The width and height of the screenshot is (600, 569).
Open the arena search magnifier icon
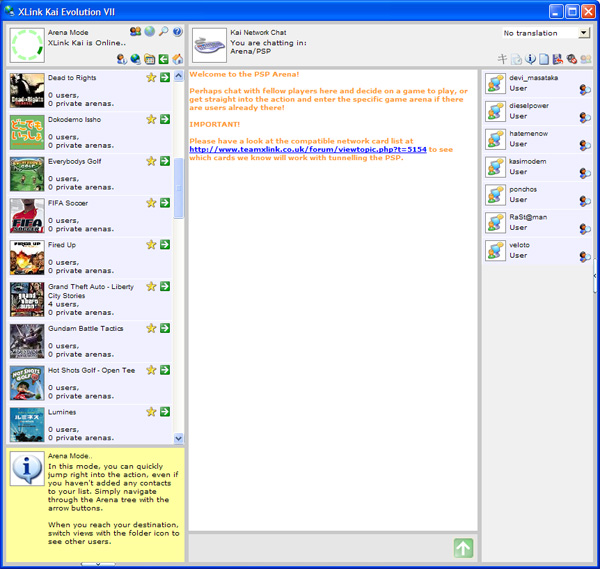(x=163, y=31)
